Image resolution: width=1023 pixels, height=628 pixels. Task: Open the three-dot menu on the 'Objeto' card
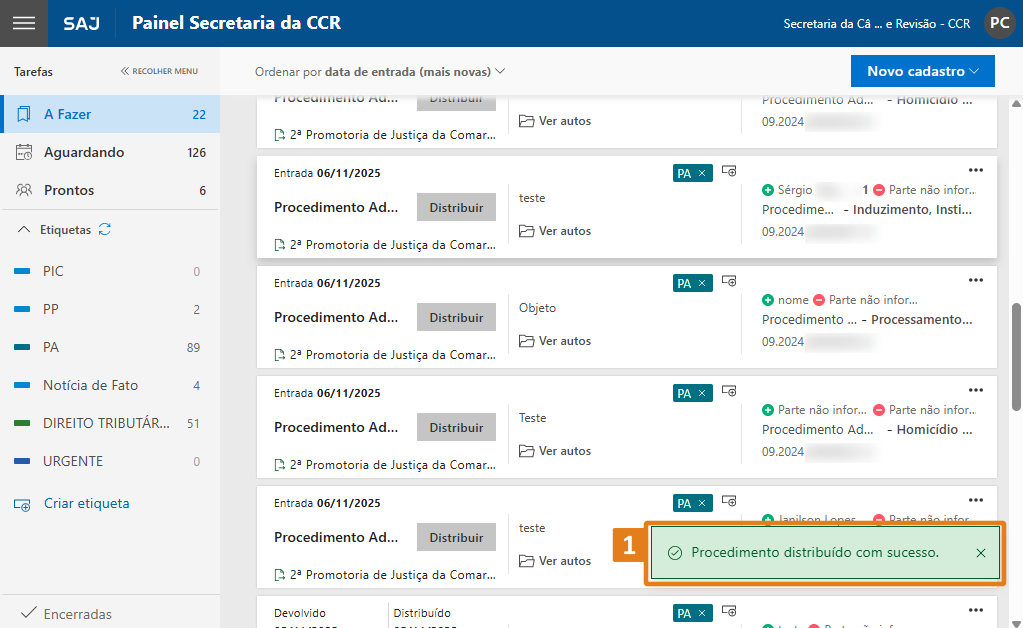point(976,281)
